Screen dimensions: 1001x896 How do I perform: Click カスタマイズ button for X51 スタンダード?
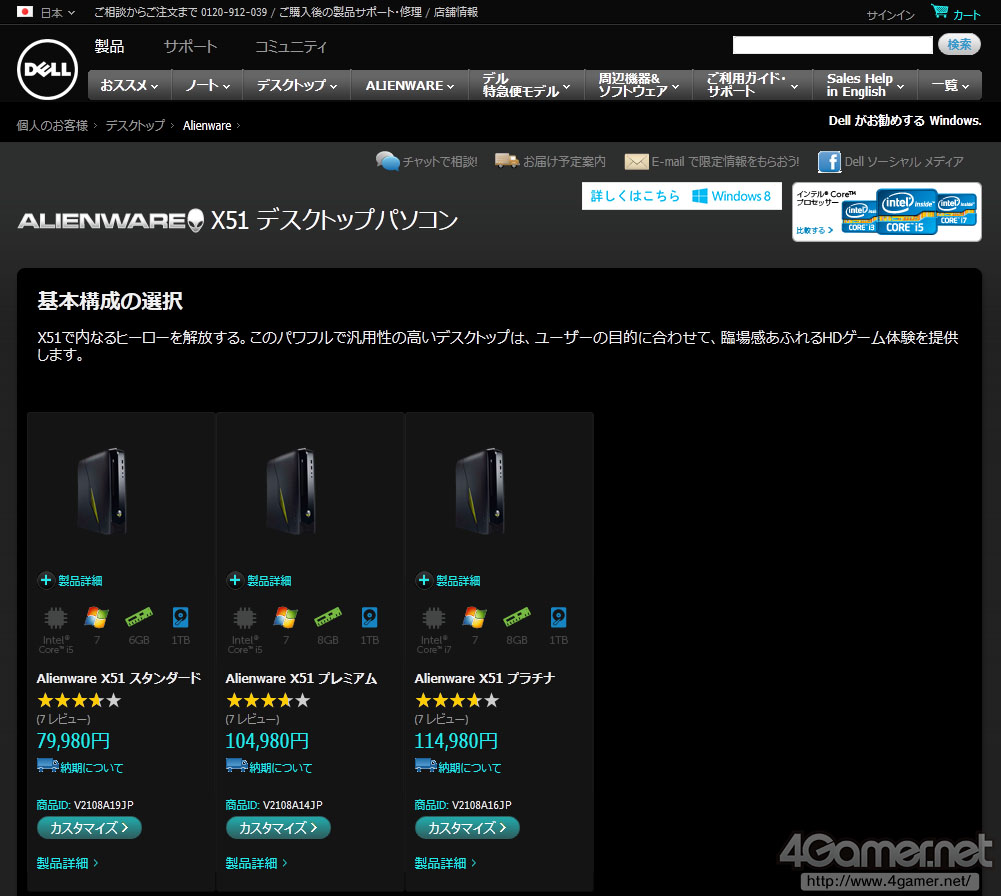click(x=89, y=828)
